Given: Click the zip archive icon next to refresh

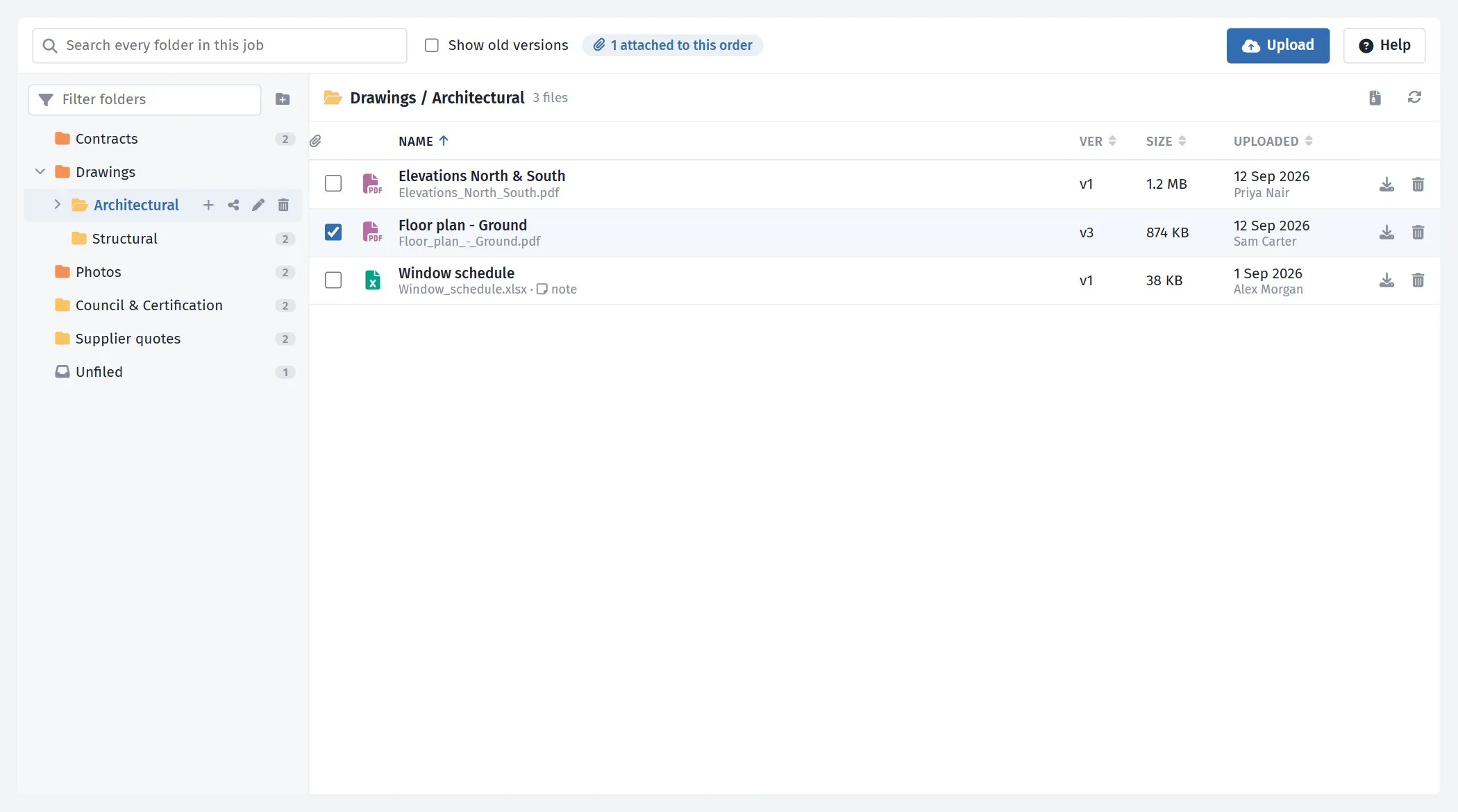Looking at the screenshot, I should 1375,97.
